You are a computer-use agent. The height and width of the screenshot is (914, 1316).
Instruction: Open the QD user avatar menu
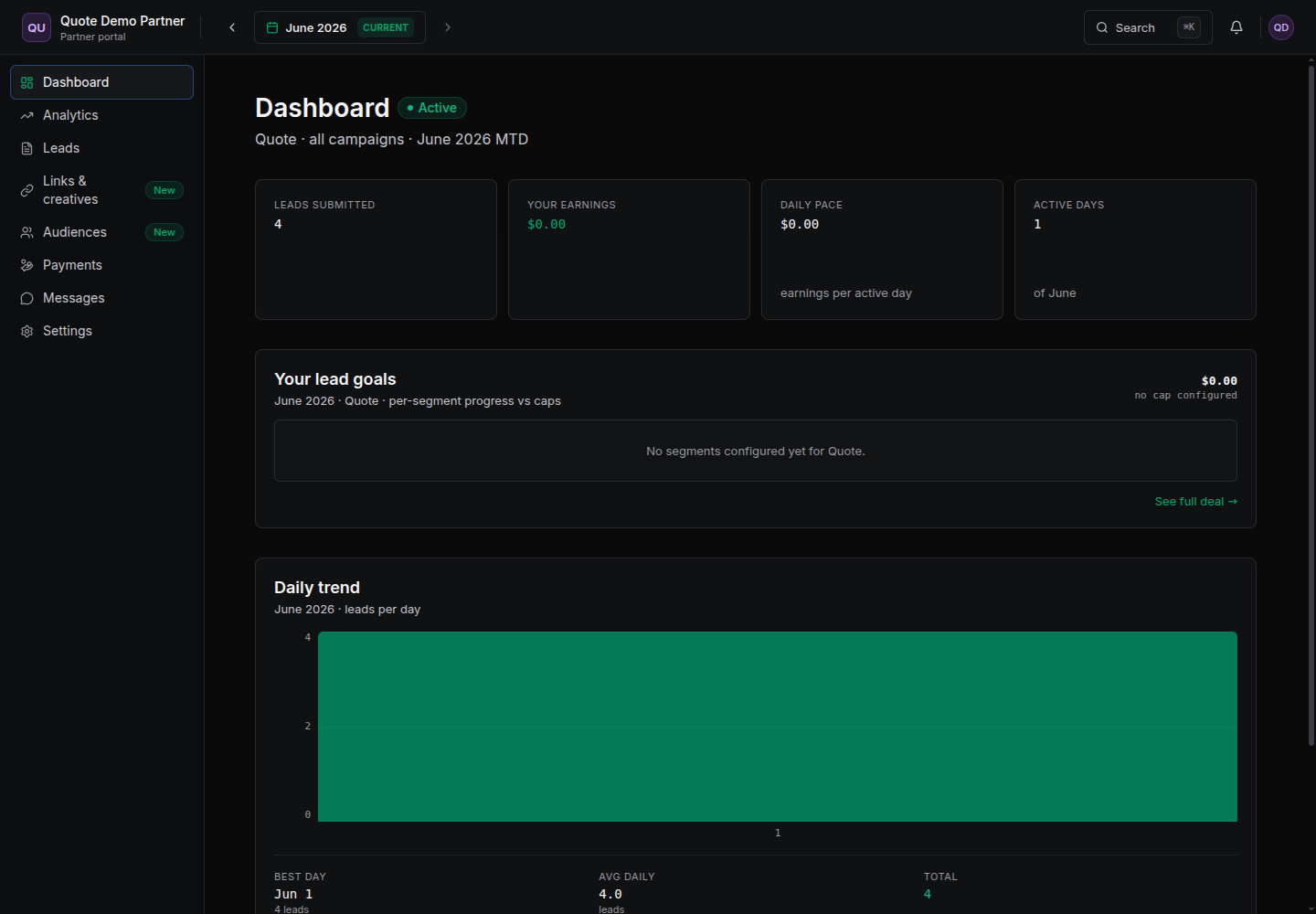1281,27
